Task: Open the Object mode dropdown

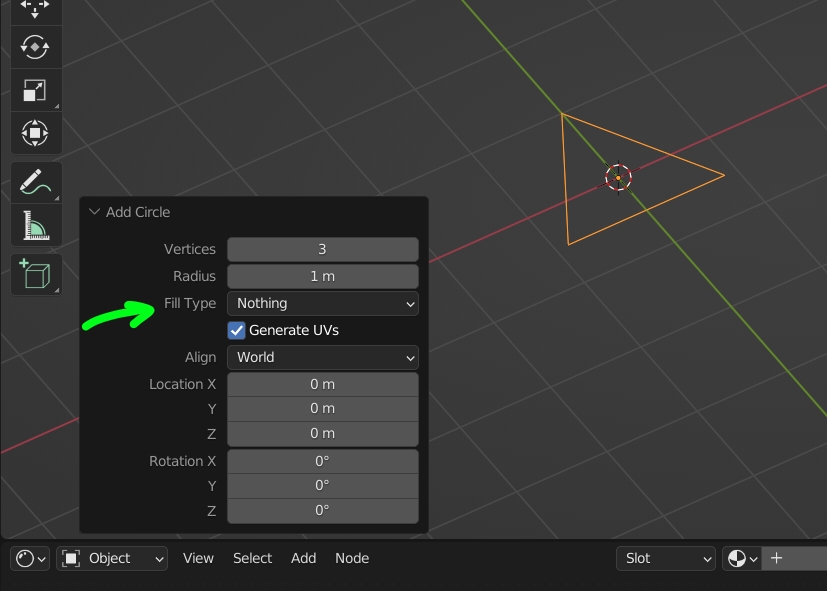Action: coord(112,558)
